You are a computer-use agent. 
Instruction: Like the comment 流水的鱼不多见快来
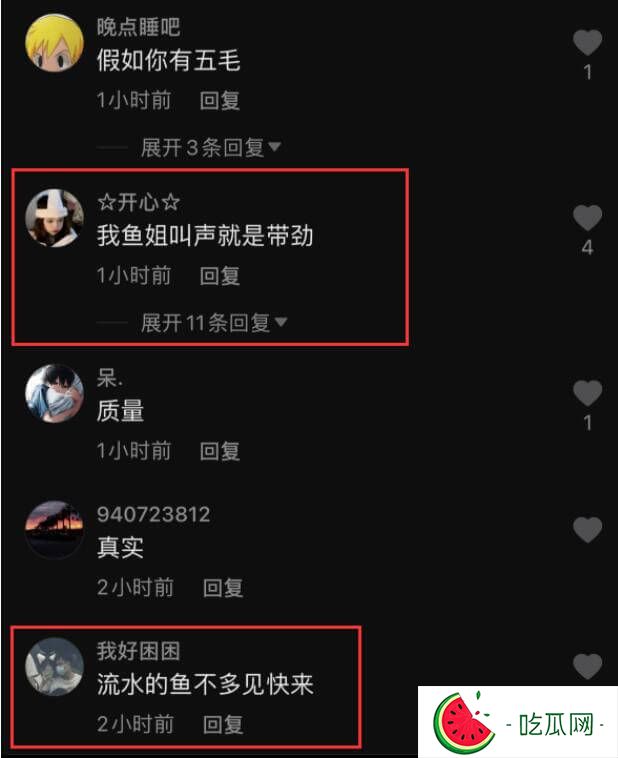point(587,666)
